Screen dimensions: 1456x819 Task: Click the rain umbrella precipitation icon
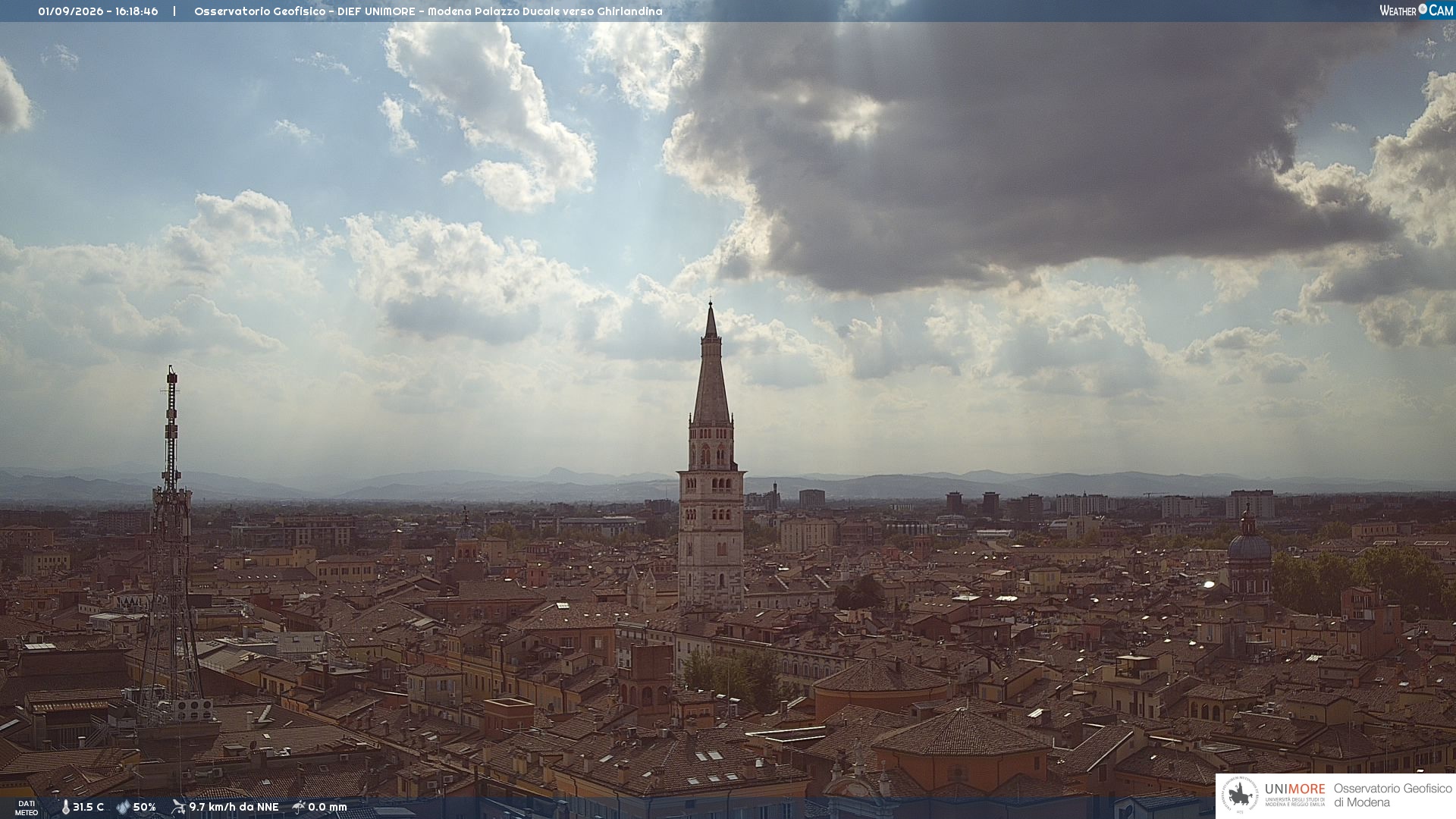tap(299, 807)
